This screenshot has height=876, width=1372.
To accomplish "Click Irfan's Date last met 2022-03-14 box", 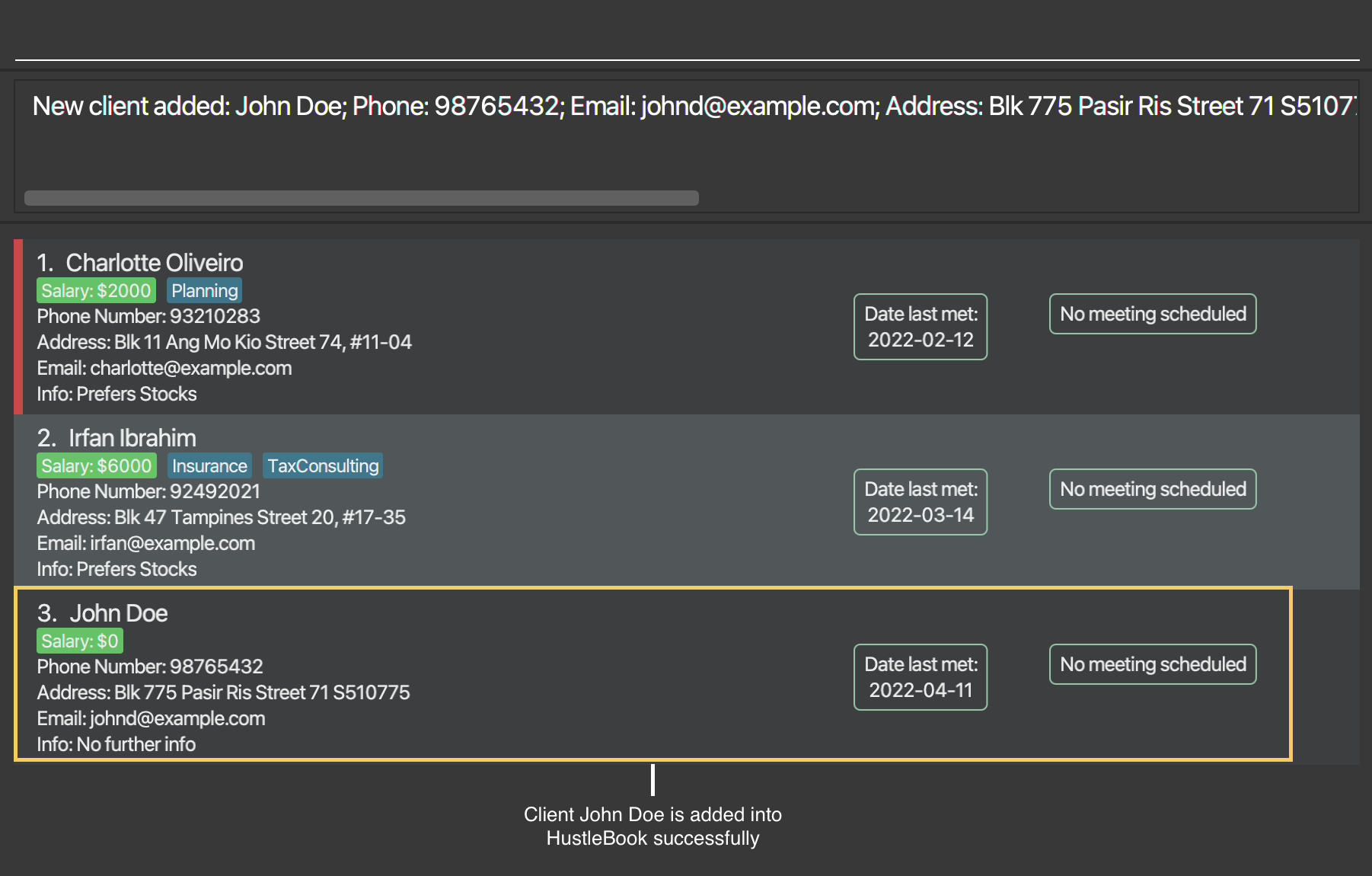I will pos(921,502).
